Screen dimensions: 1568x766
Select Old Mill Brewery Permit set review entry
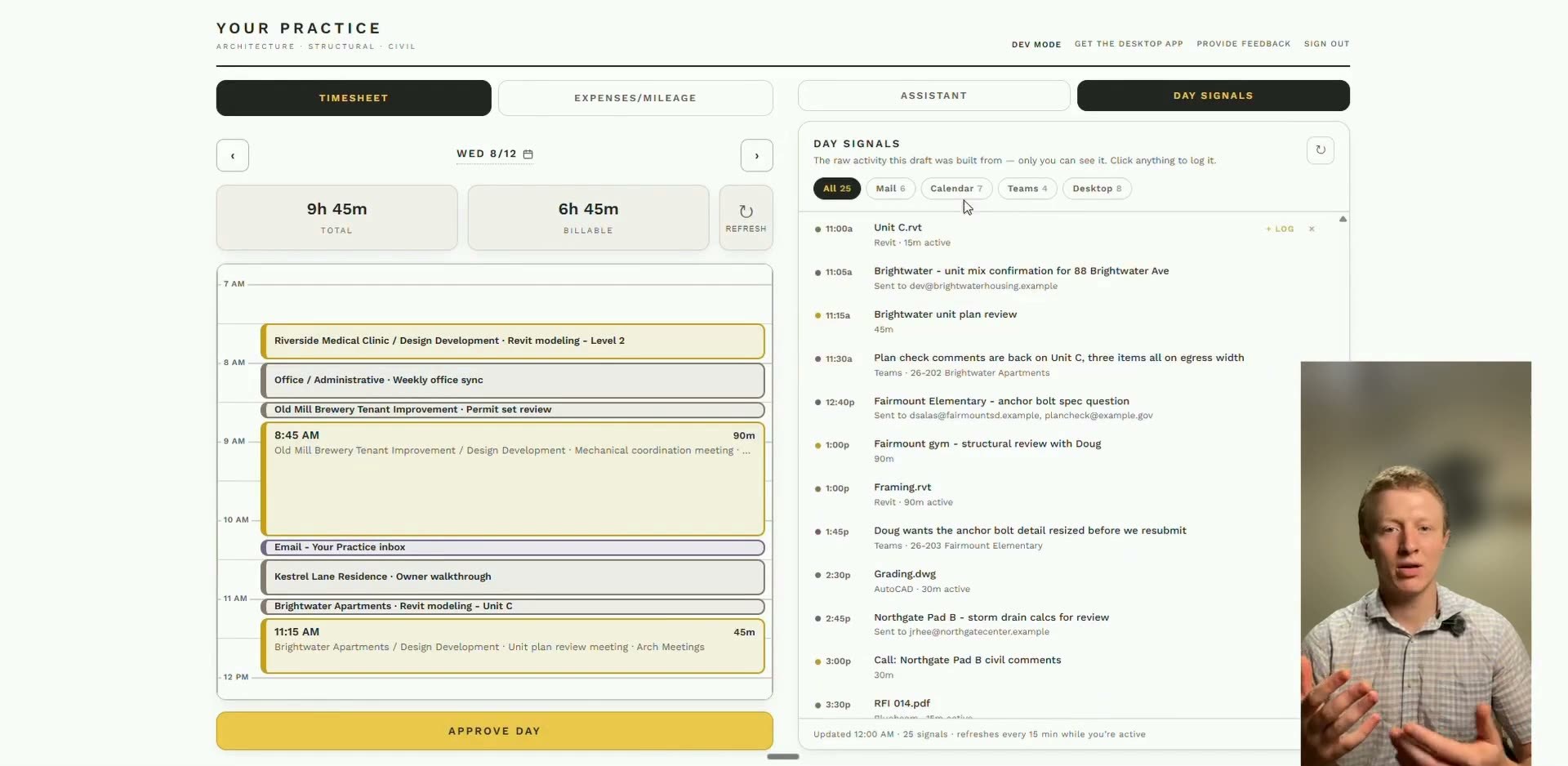pyautogui.click(x=513, y=410)
